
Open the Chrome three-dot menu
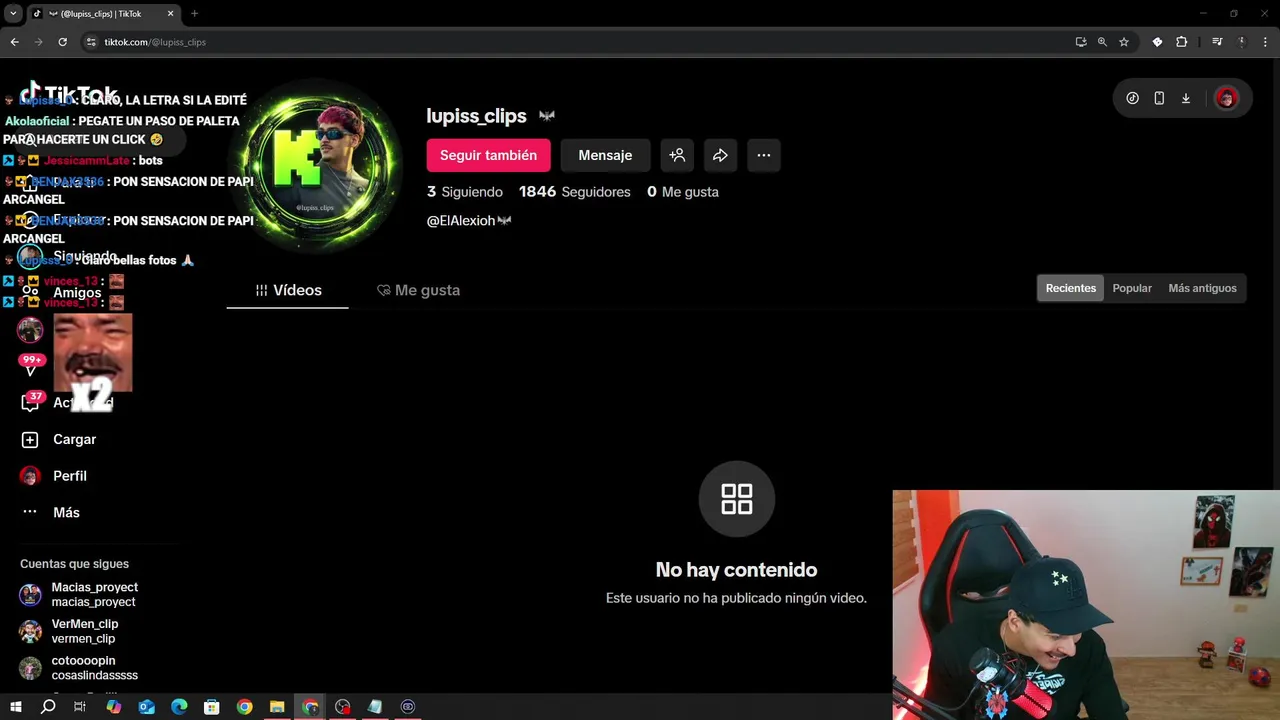pyautogui.click(x=1266, y=42)
